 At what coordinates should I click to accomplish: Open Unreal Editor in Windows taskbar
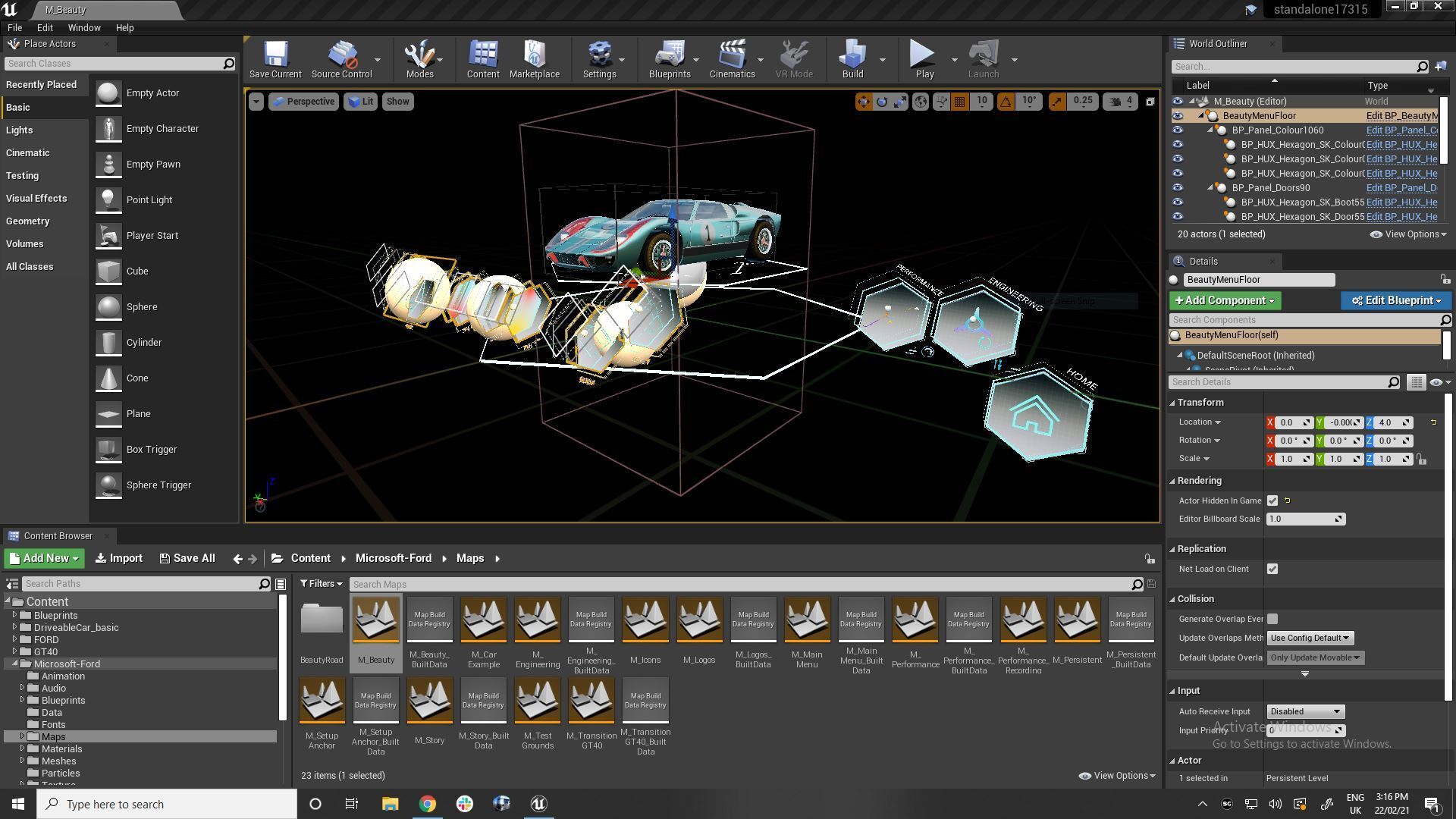coord(538,804)
